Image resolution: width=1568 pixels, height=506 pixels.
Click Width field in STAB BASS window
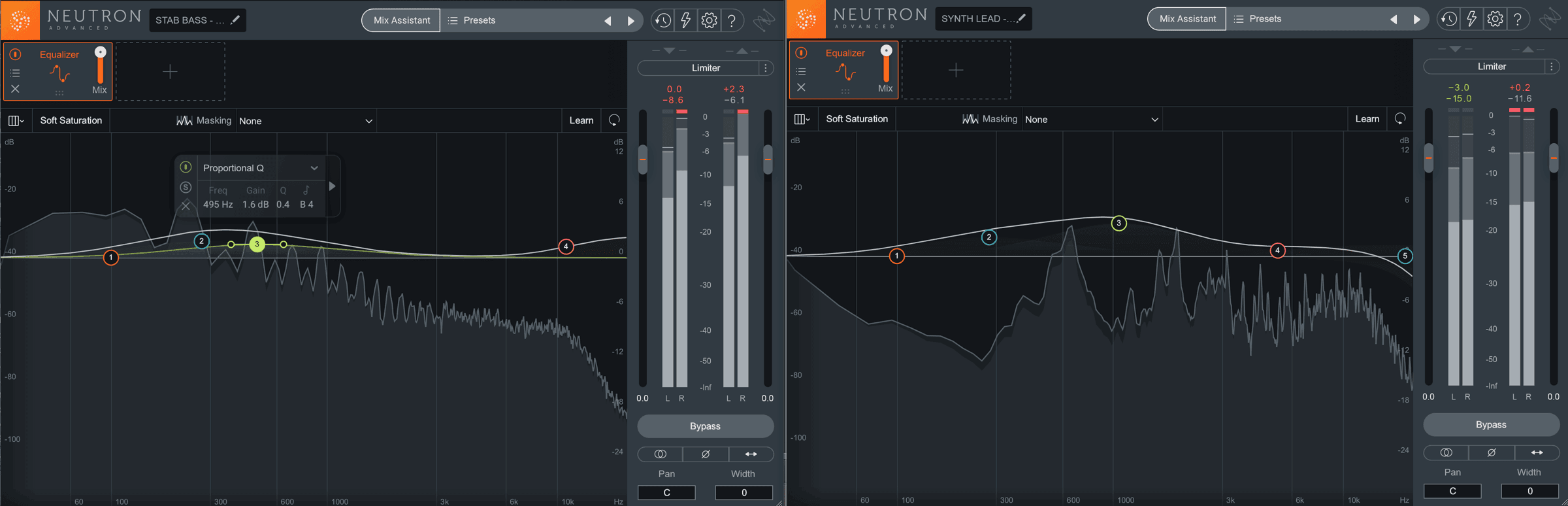(743, 492)
